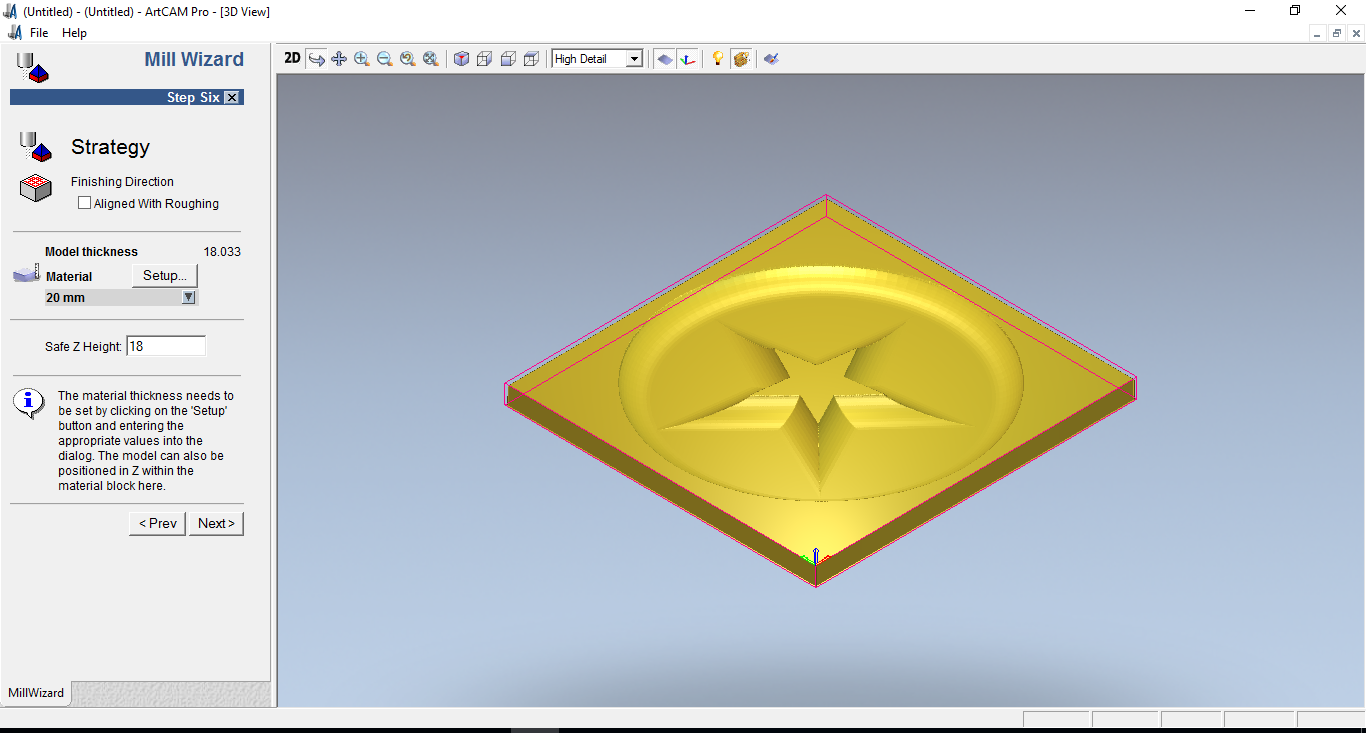Viewport: 1366px width, 733px height.
Task: Click the last toolbar paint icon
Action: click(771, 59)
